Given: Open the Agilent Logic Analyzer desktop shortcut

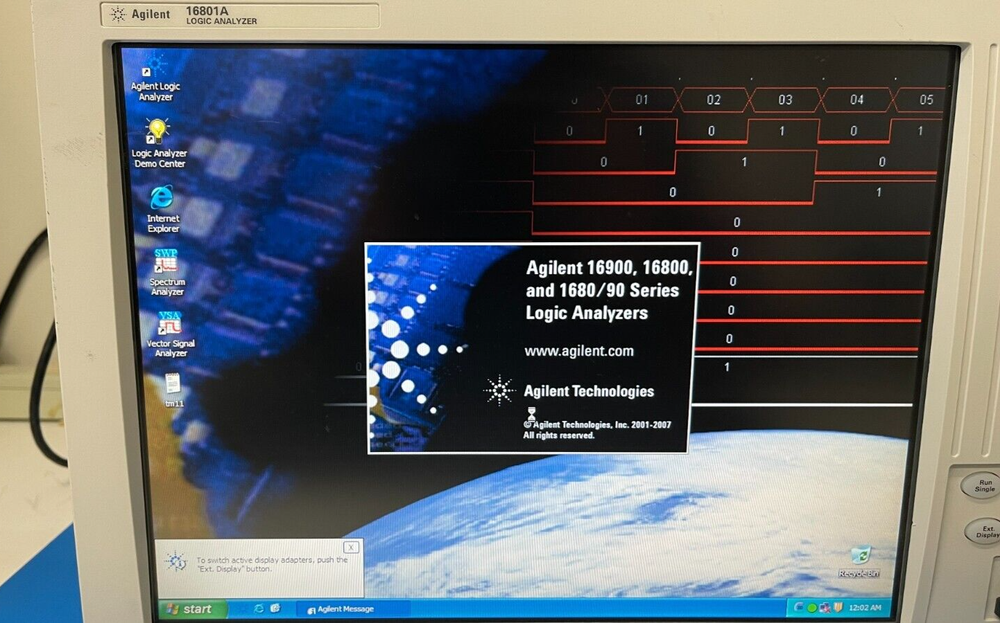Looking at the screenshot, I should coord(155,78).
